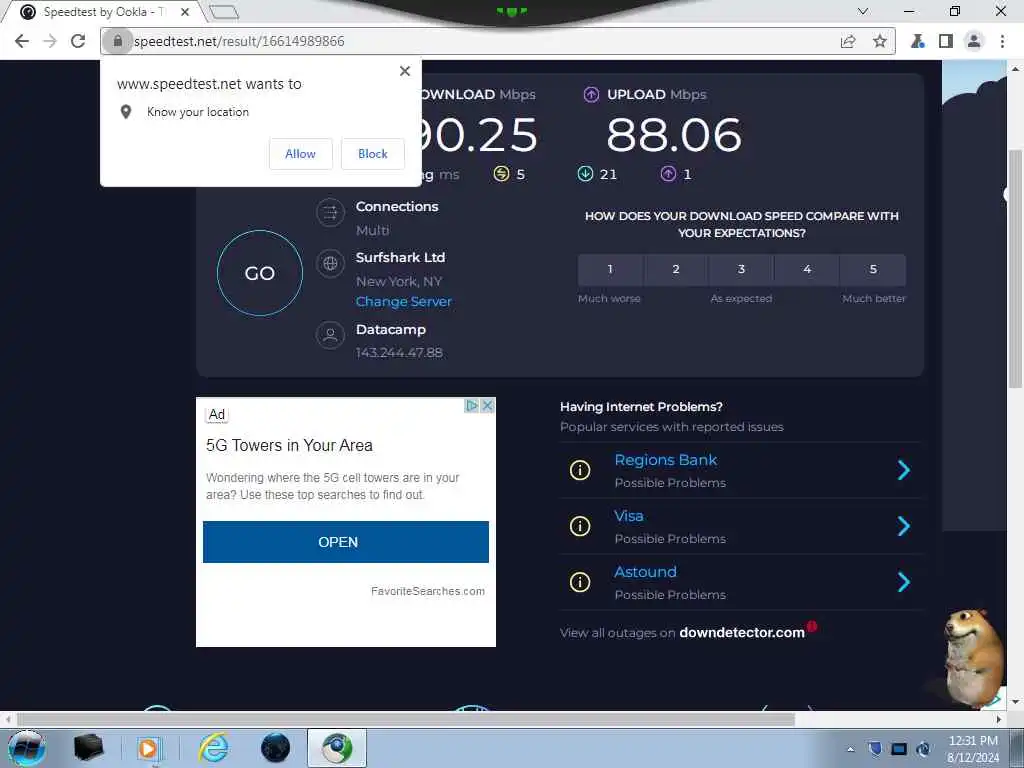
Task: Click the browser Forward arrow
Action: (50, 41)
